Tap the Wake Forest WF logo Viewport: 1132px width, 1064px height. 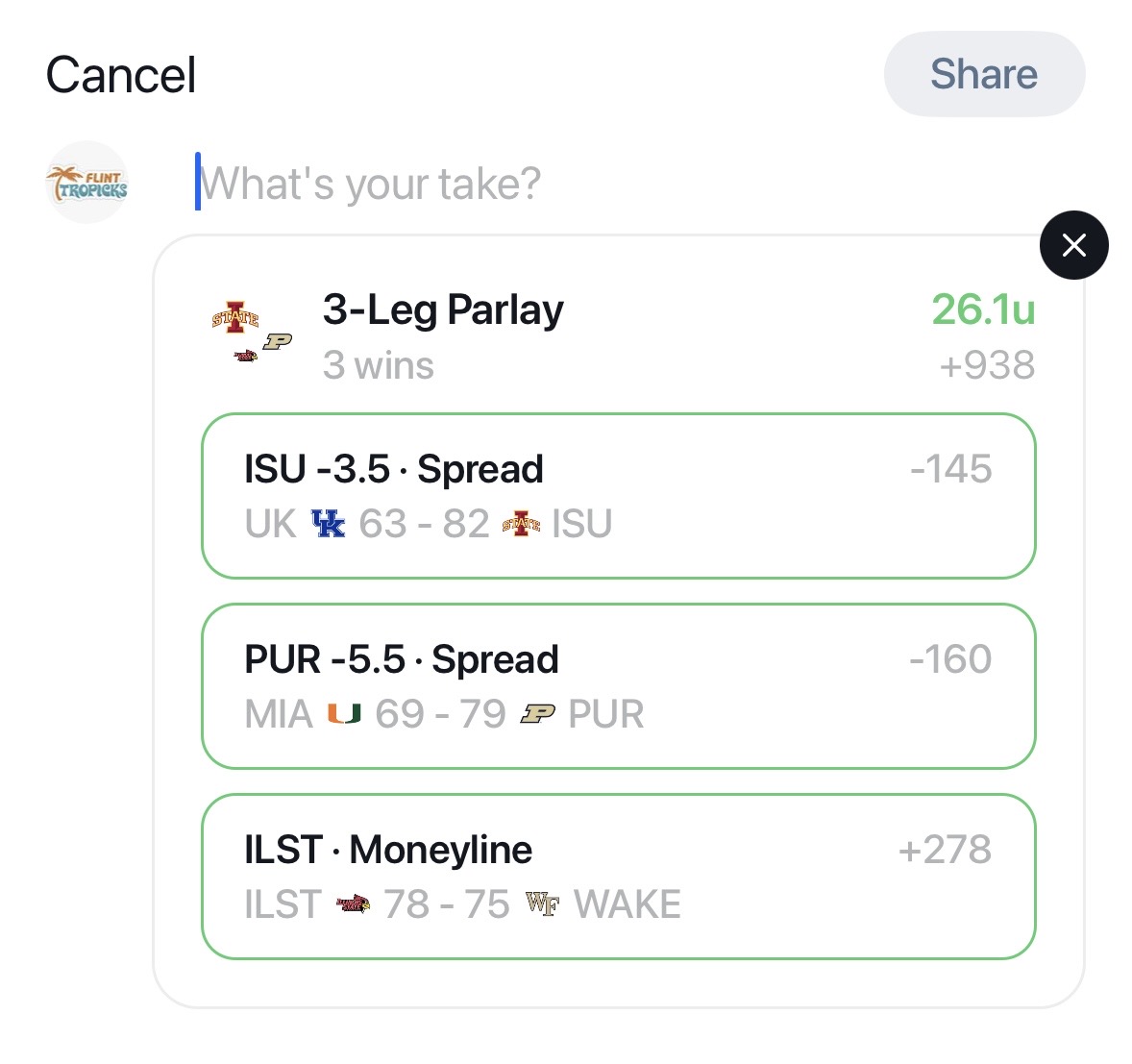coord(541,904)
